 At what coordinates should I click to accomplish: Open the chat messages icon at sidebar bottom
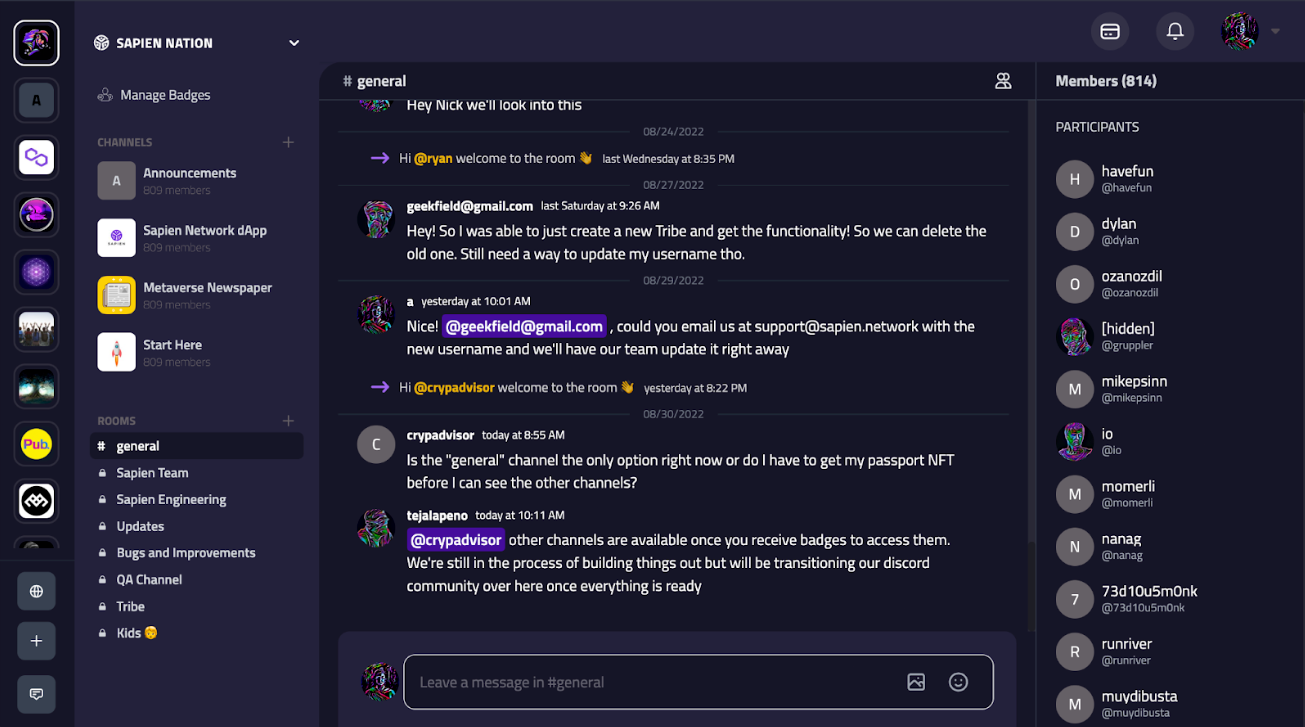[36, 694]
